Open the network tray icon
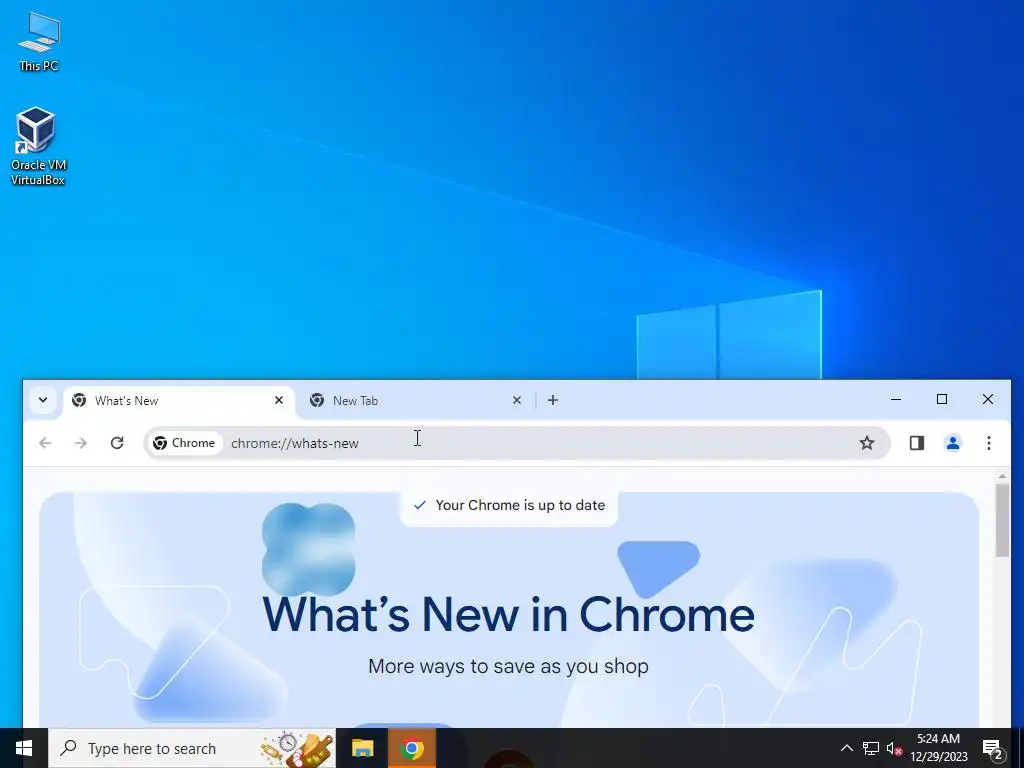The height and width of the screenshot is (768, 1024). coord(871,748)
